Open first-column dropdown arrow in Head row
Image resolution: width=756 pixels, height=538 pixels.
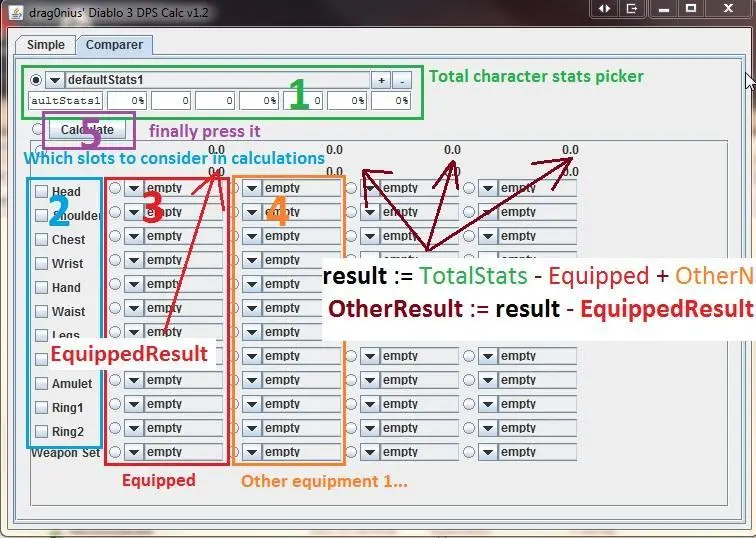tap(134, 188)
